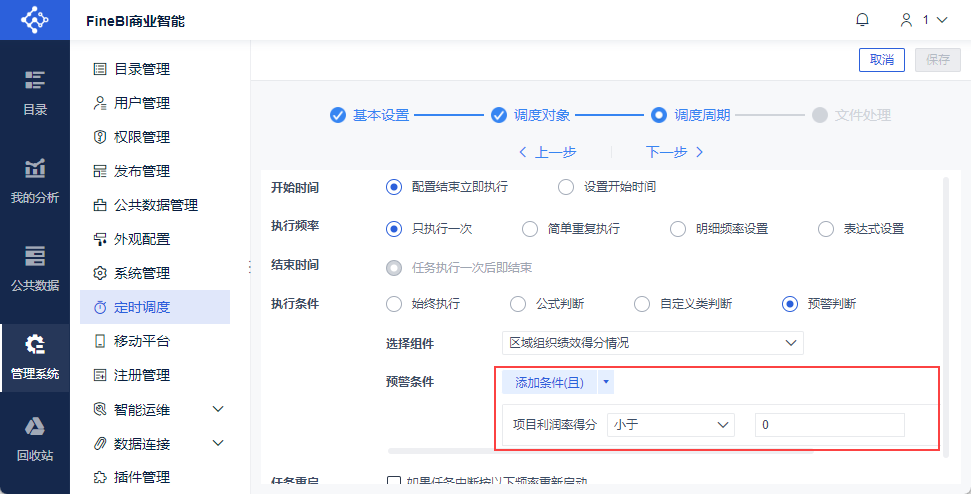Screen dimensions: 971x494
Task: Click the 用户管理 person icon
Action: pos(99,103)
